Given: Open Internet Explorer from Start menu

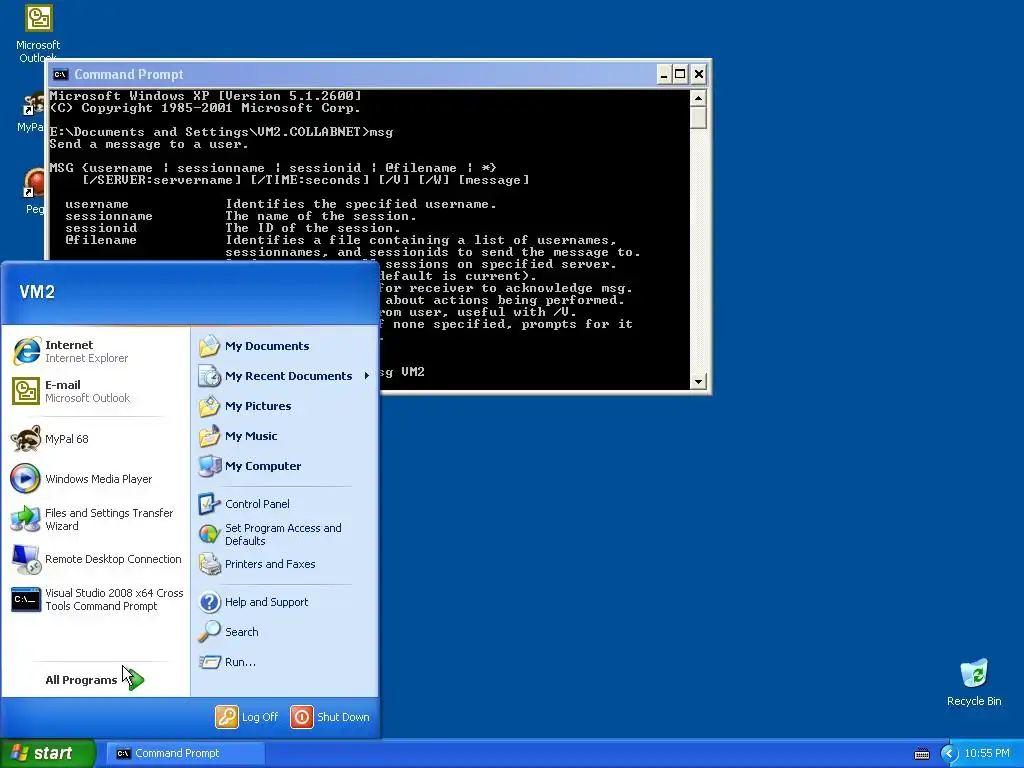Looking at the screenshot, I should coord(96,351).
